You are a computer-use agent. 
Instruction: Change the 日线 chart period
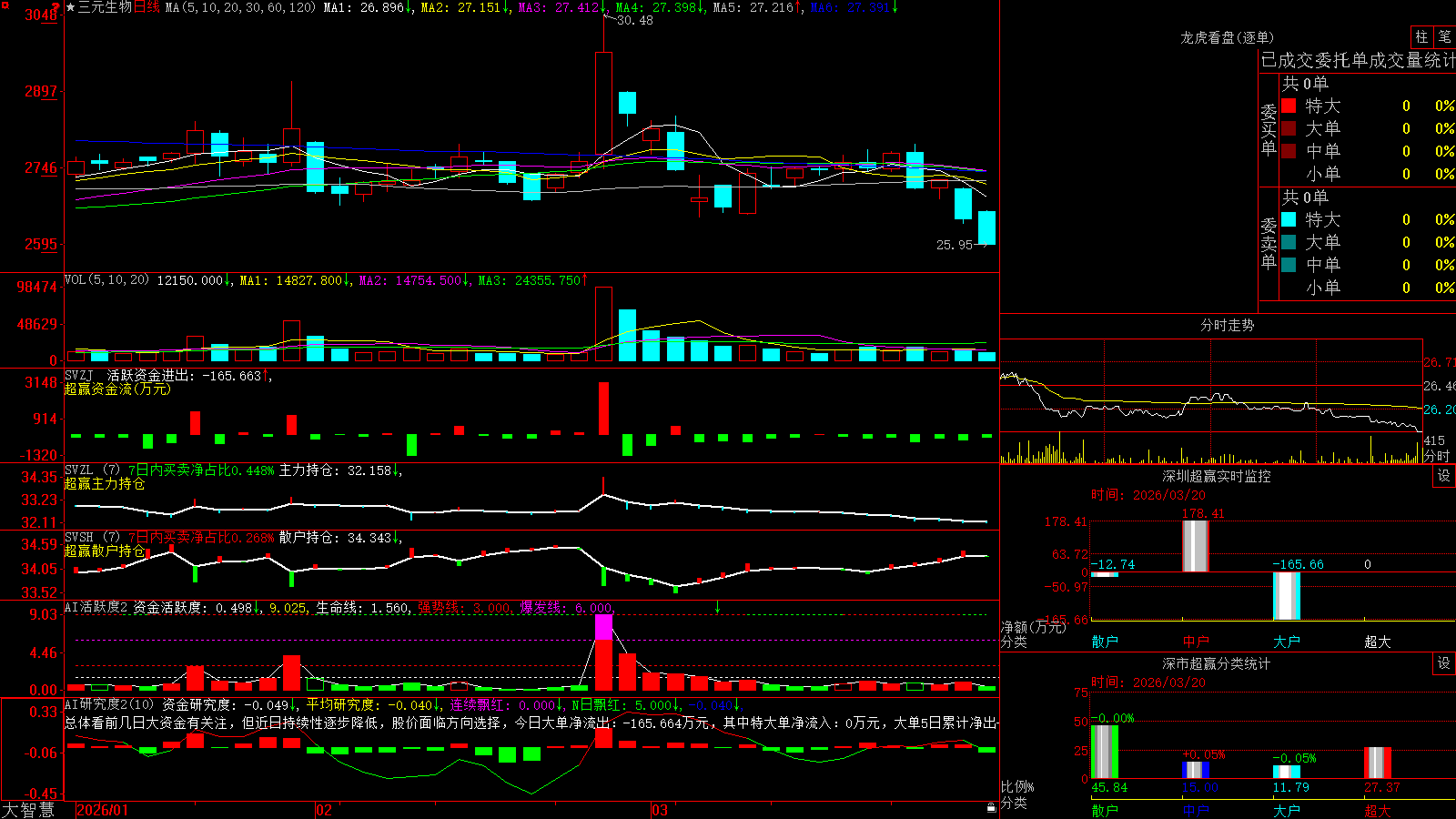(x=147, y=7)
